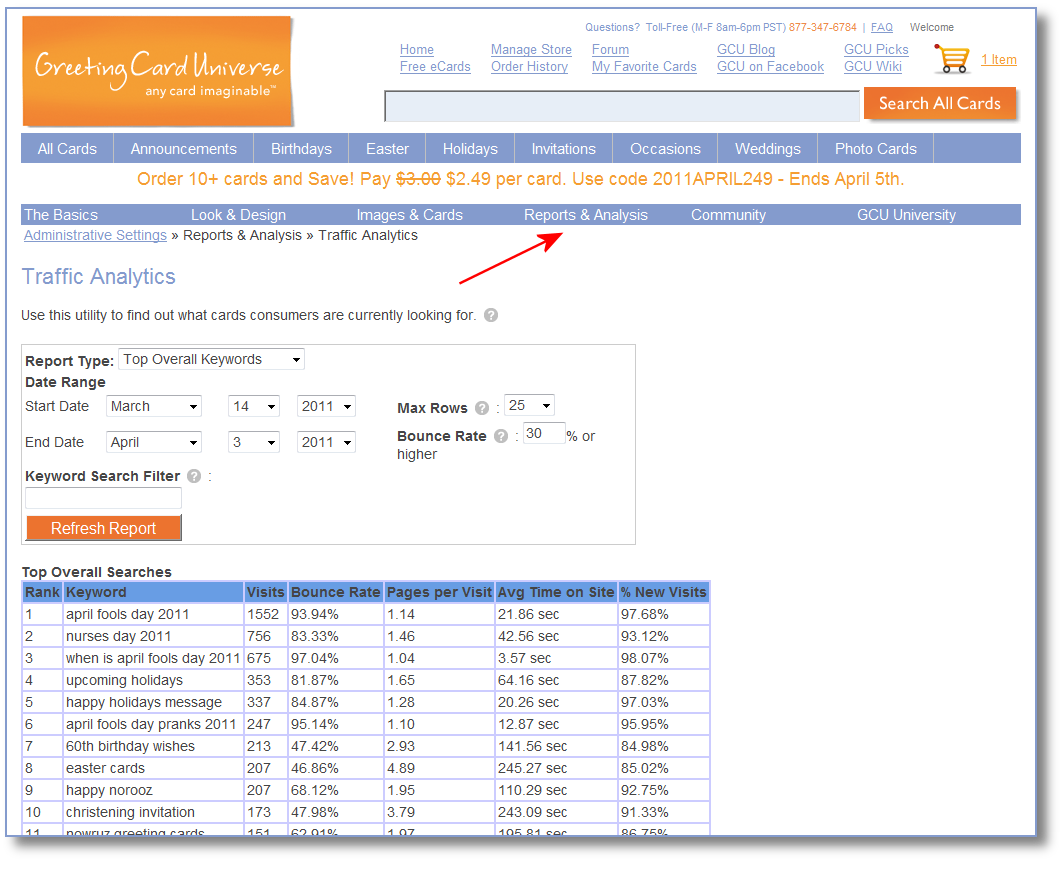
Task: Select the All Cards category tab
Action: coord(67,149)
